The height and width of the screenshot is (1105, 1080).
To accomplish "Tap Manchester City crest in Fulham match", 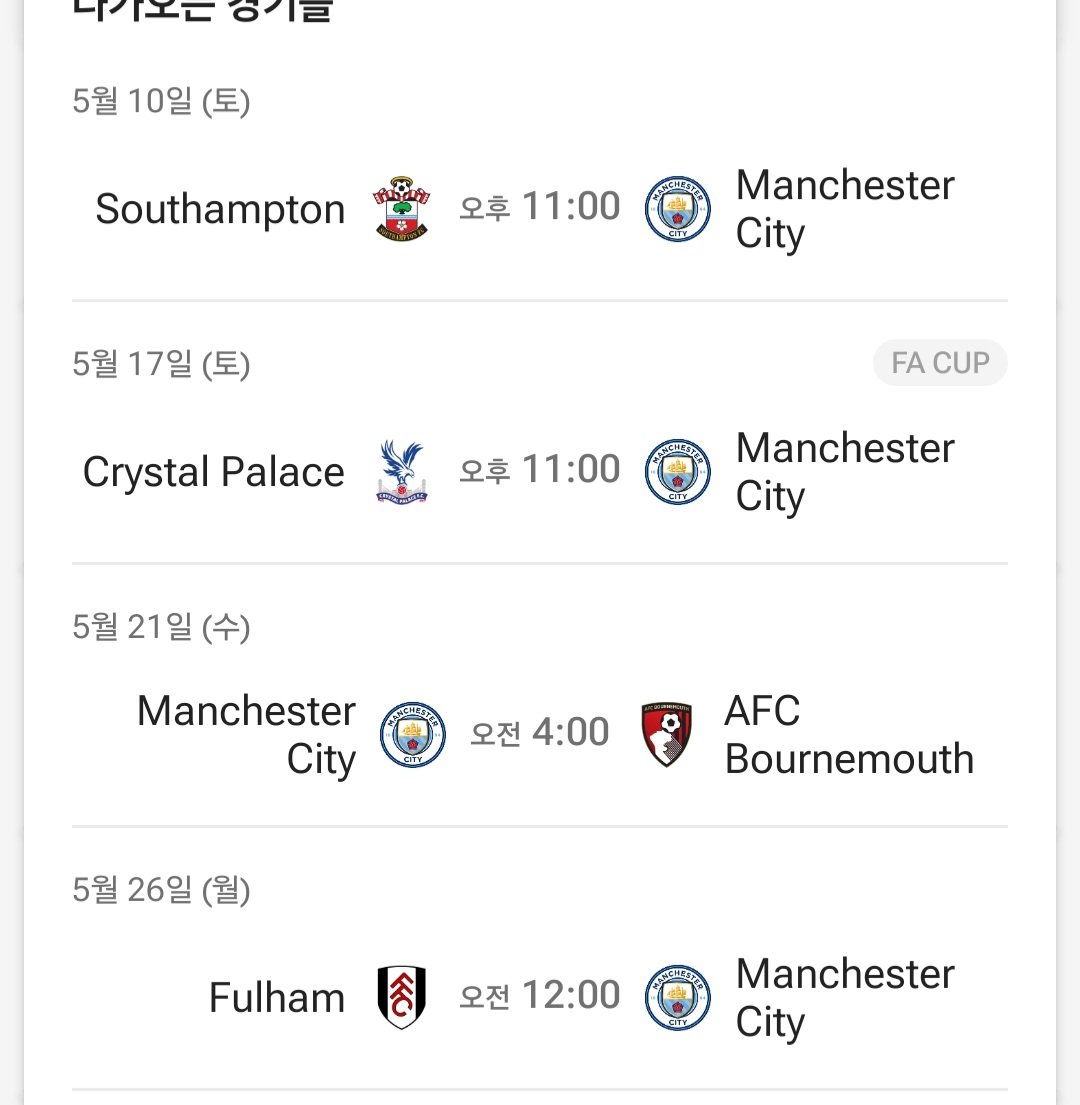I will 678,997.
